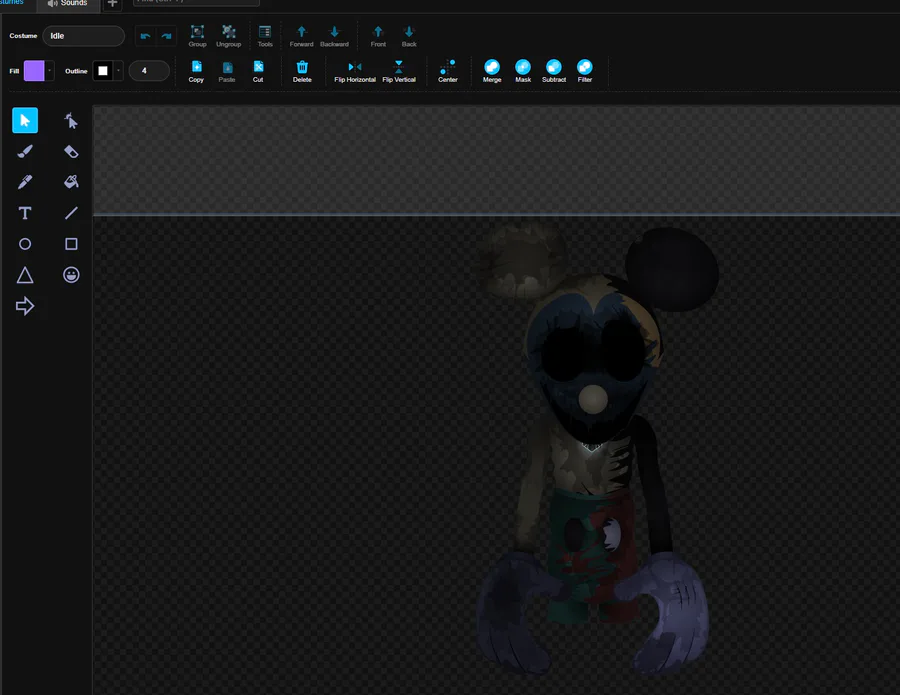Click Flip Vertical

(x=399, y=72)
